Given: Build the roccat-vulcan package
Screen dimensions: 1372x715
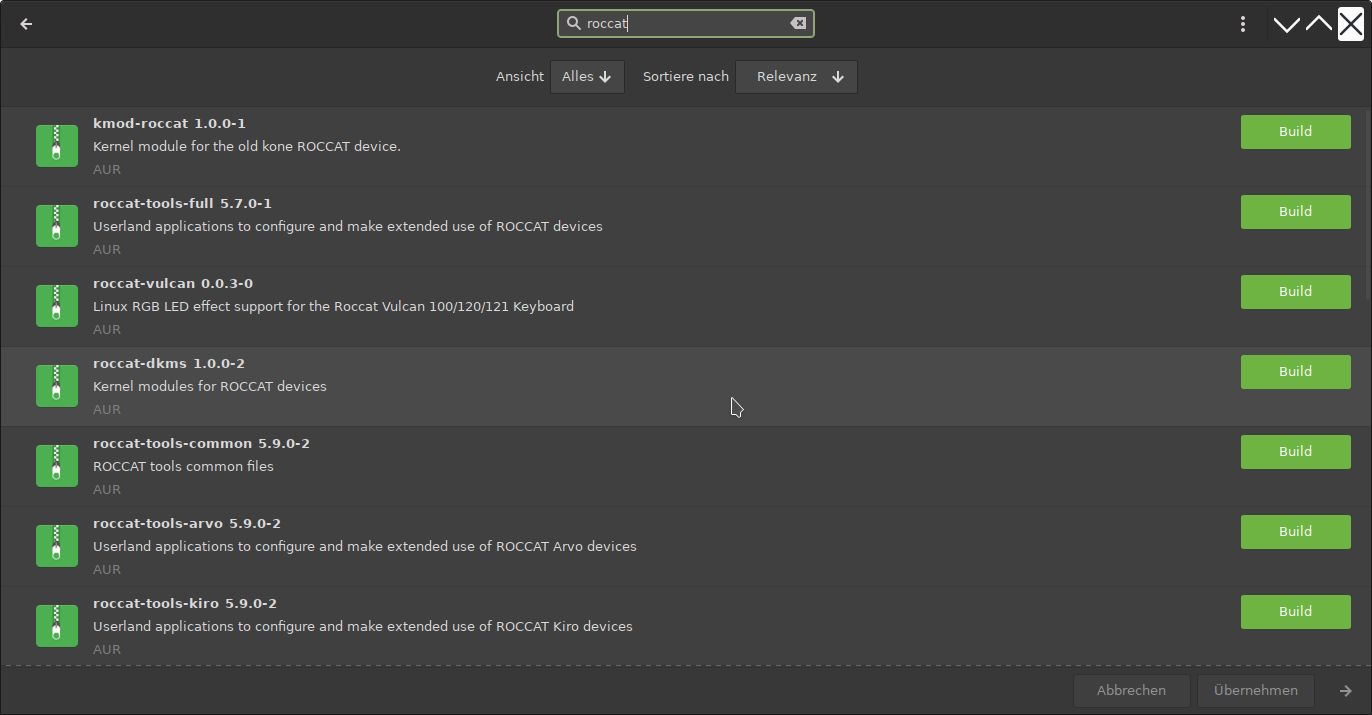Looking at the screenshot, I should (x=1295, y=292).
